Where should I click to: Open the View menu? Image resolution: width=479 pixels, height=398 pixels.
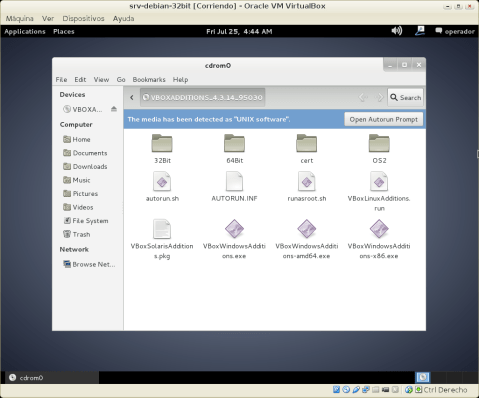101,80
